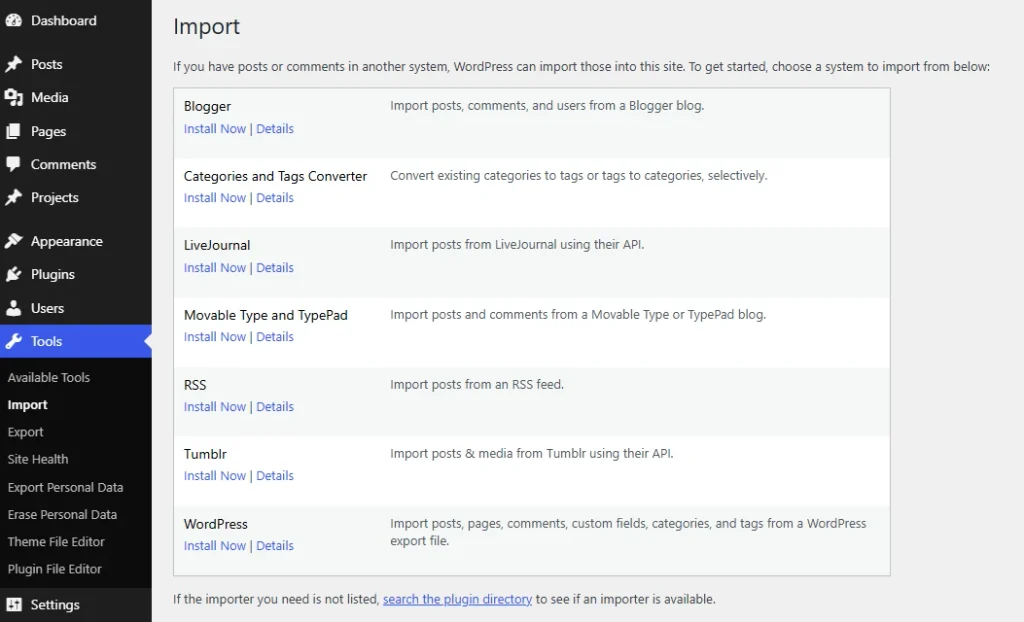Open Site Health page

[x=38, y=459]
